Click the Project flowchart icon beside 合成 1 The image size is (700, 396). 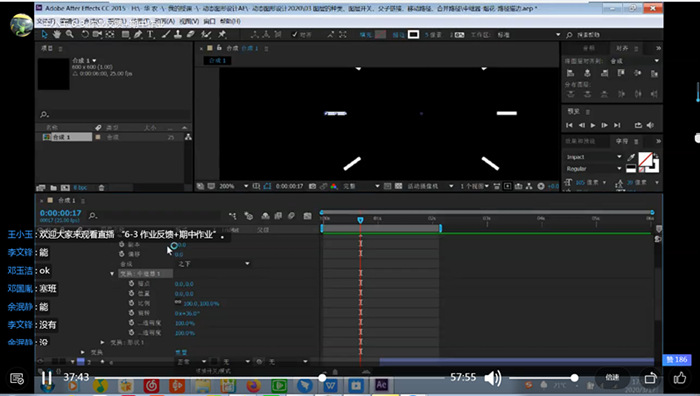point(188,137)
